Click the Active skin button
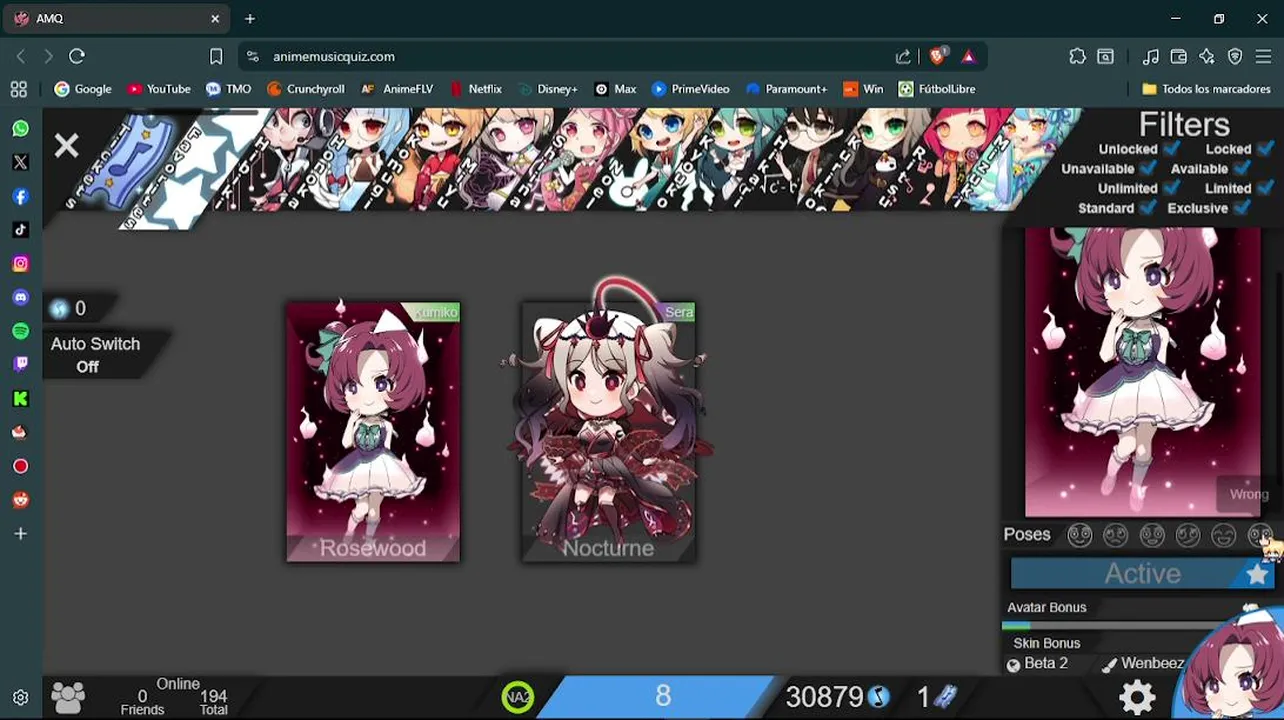Screen dimensions: 1284x720 coord(1142,574)
